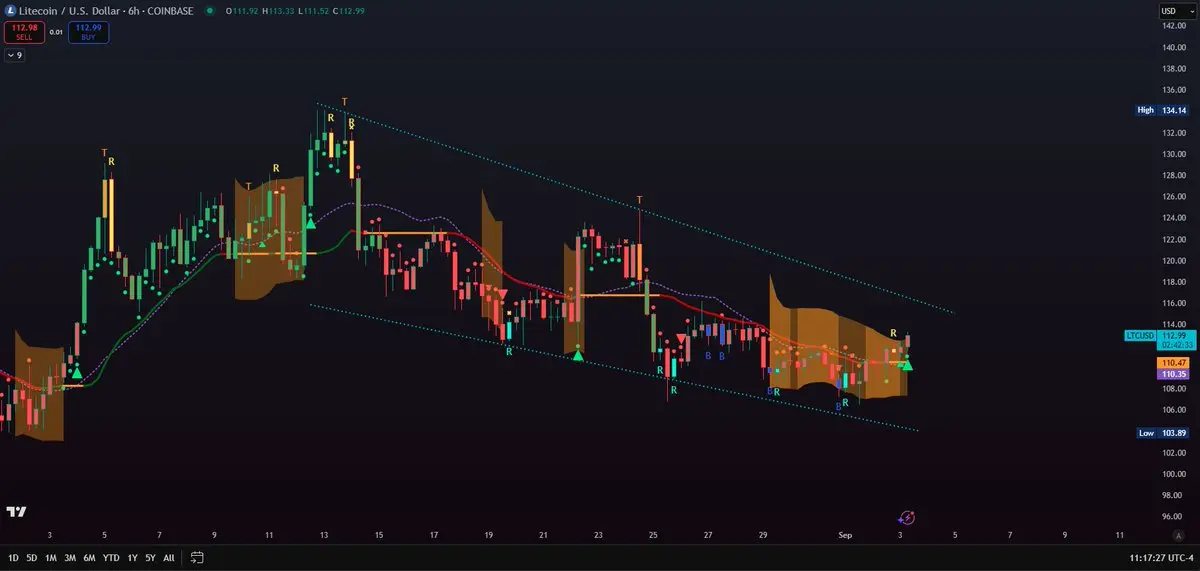Screen dimensions: 1200x571
Task: Click the purple lightning event marker icon
Action: pyautogui.click(x=907, y=518)
